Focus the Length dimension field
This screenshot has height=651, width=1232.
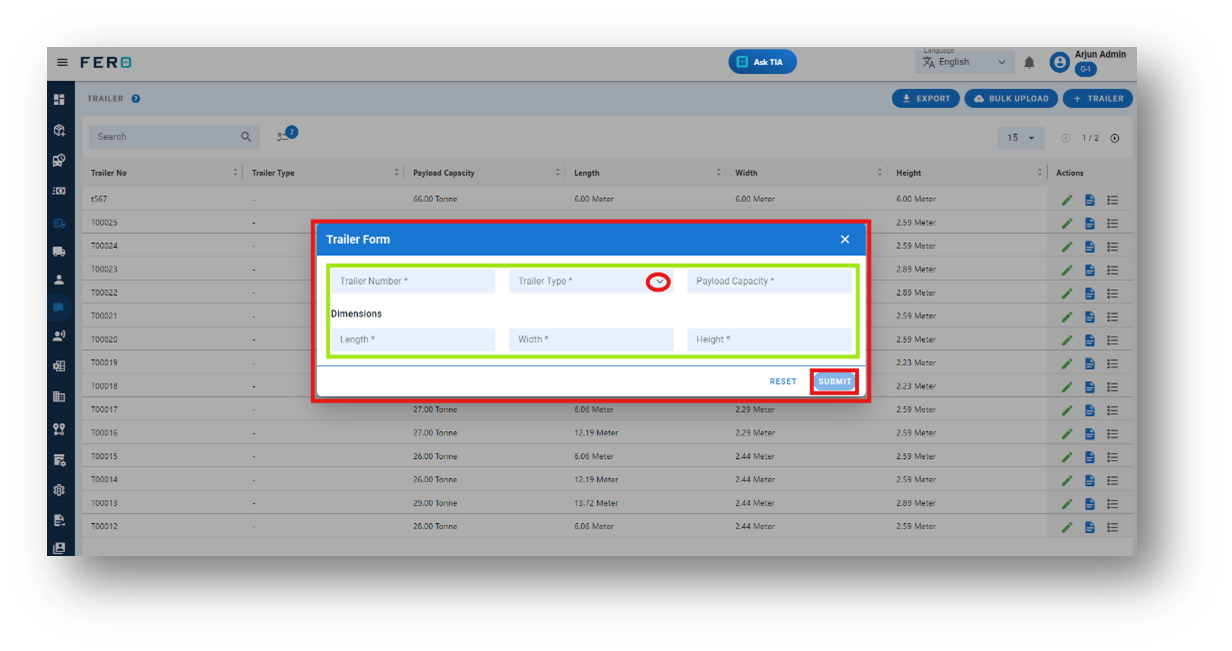point(413,339)
